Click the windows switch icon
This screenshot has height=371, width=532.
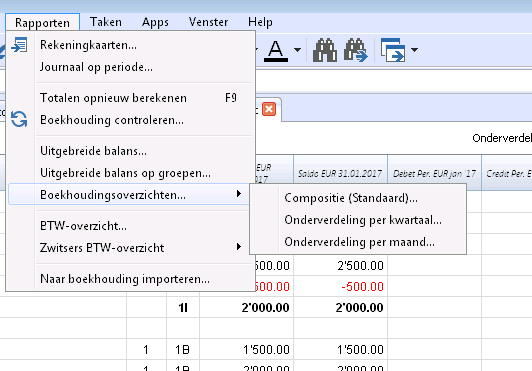coord(393,50)
